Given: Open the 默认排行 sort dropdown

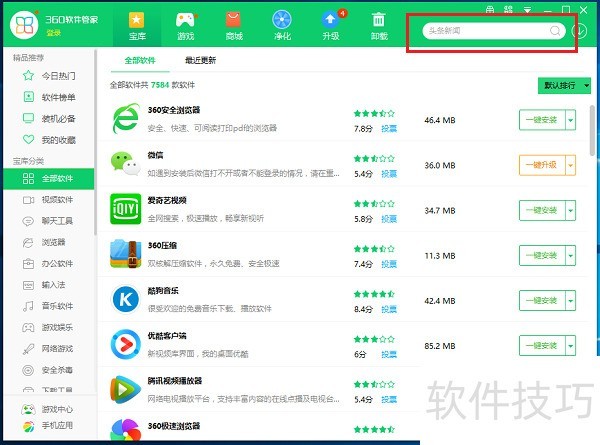Looking at the screenshot, I should click(x=564, y=86).
